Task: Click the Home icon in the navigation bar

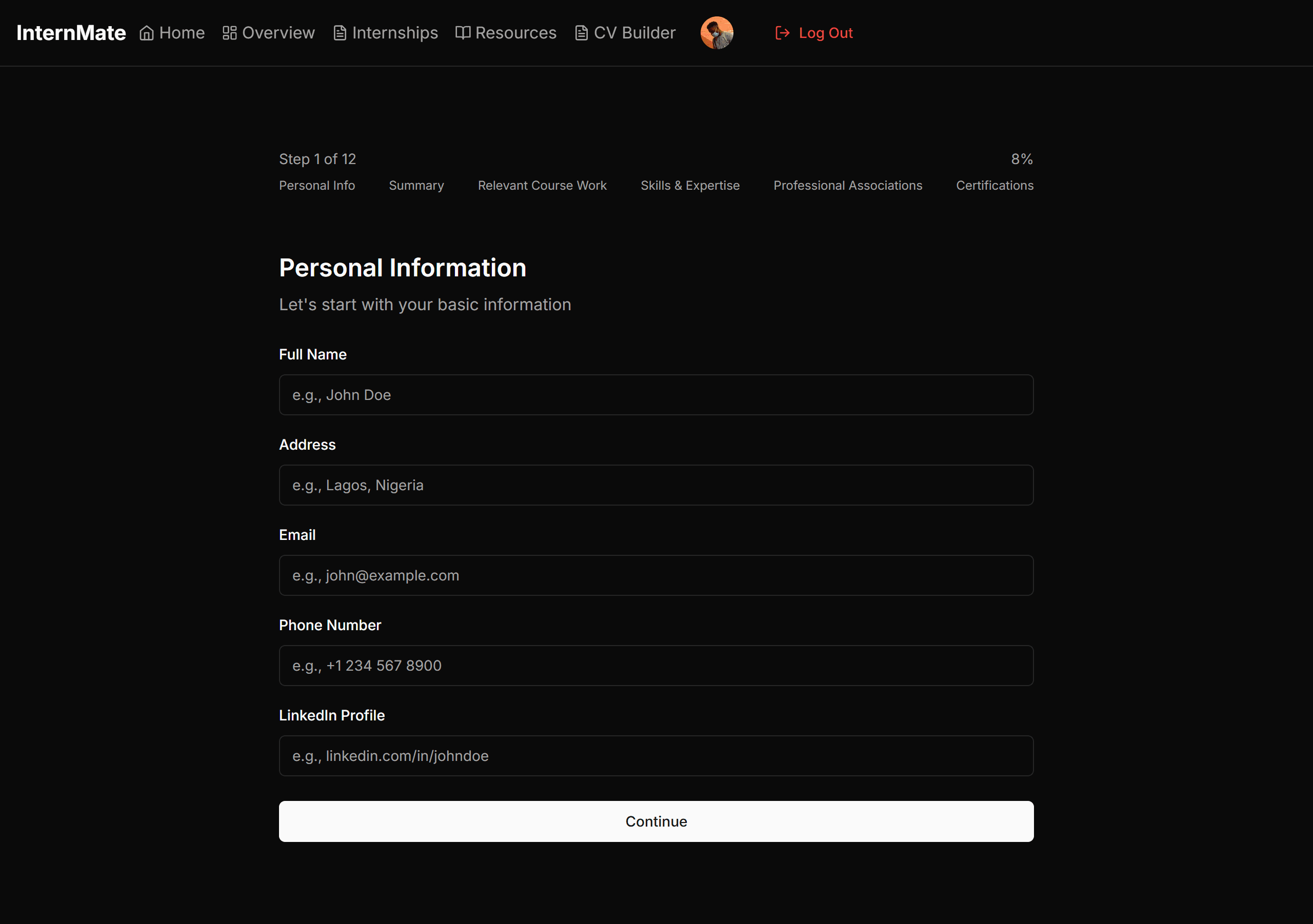Action: (x=147, y=33)
